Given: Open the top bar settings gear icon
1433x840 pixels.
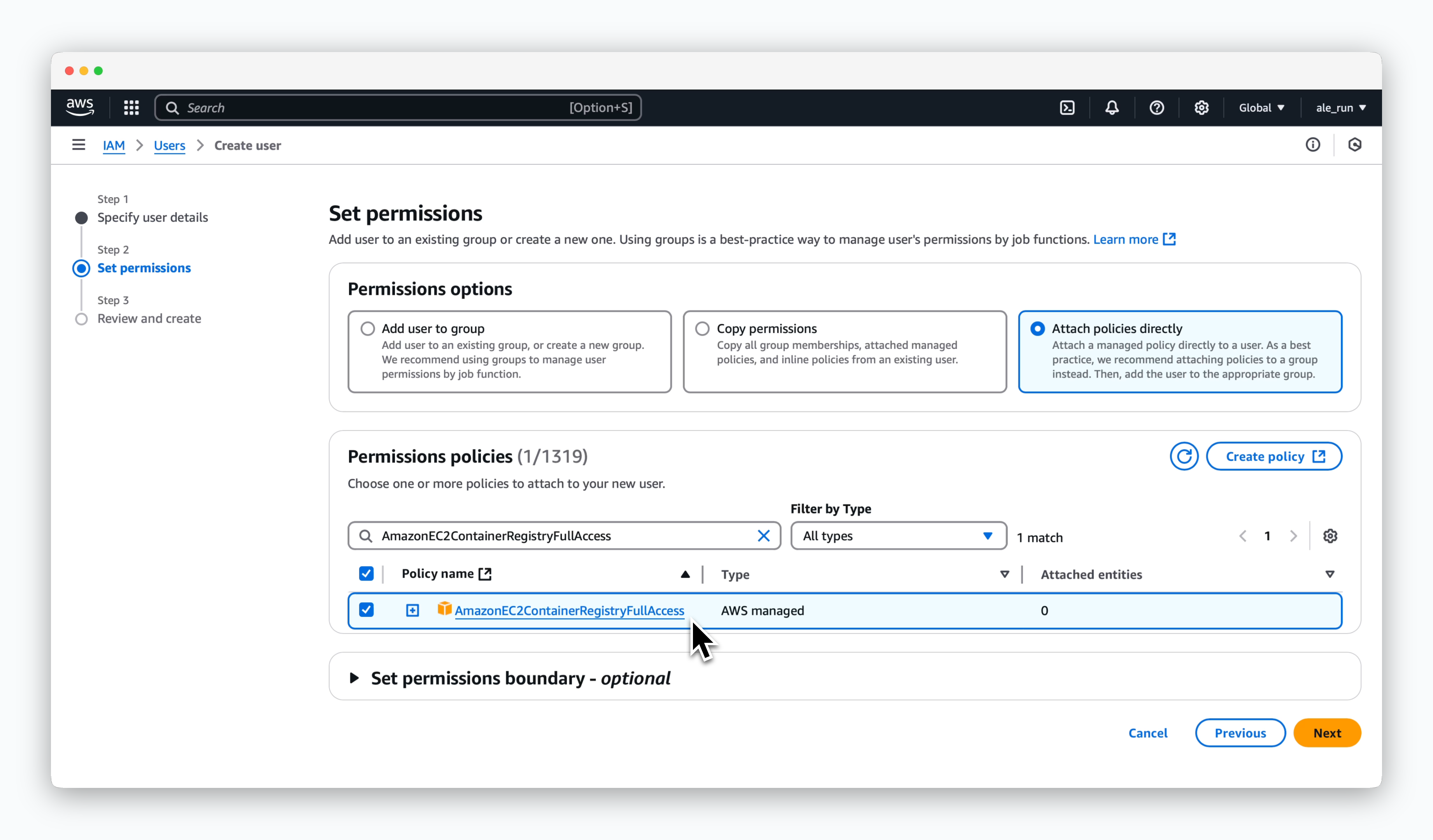Looking at the screenshot, I should pyautogui.click(x=1201, y=107).
